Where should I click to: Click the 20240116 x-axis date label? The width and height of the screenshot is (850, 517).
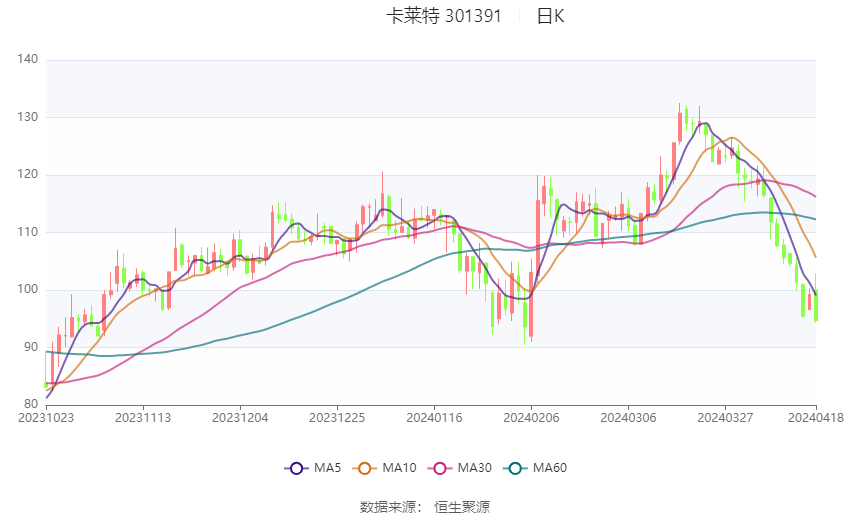tap(434, 417)
